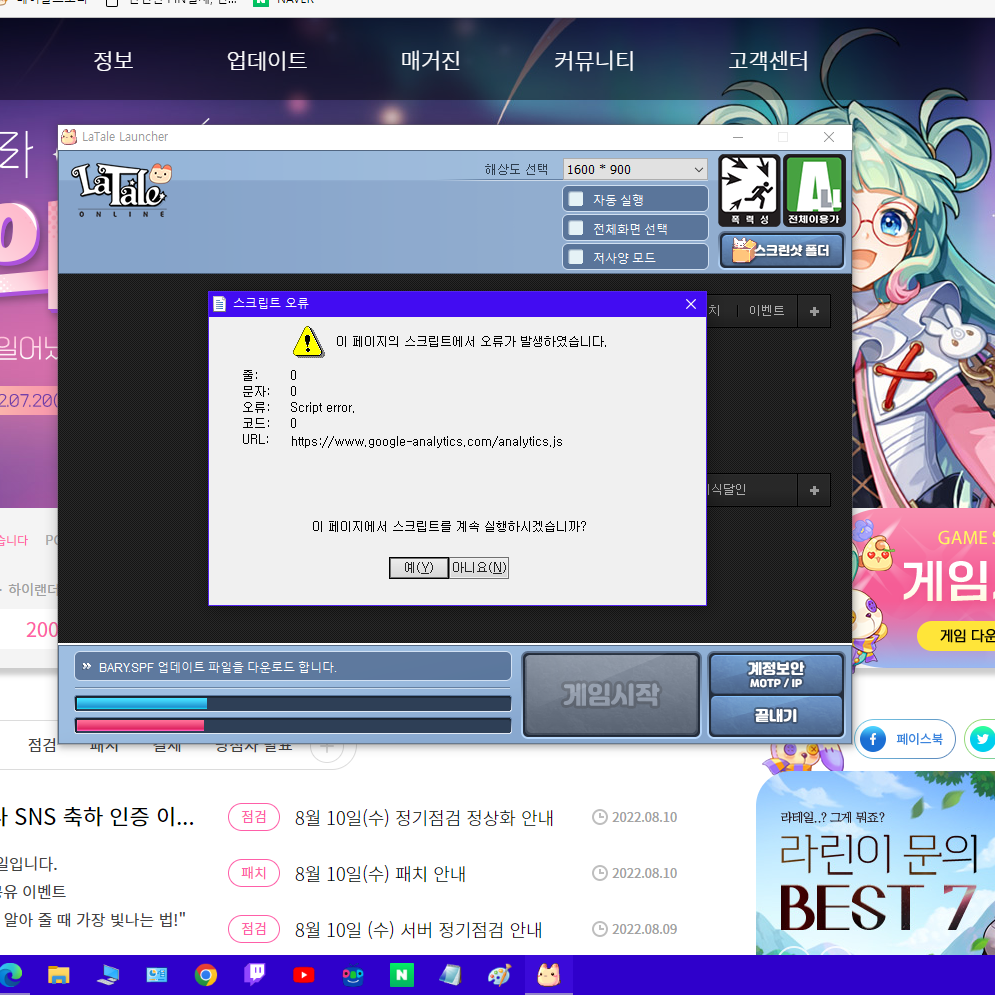This screenshot has height=995, width=995.
Task: Click the pink total progress bar
Action: [293, 725]
